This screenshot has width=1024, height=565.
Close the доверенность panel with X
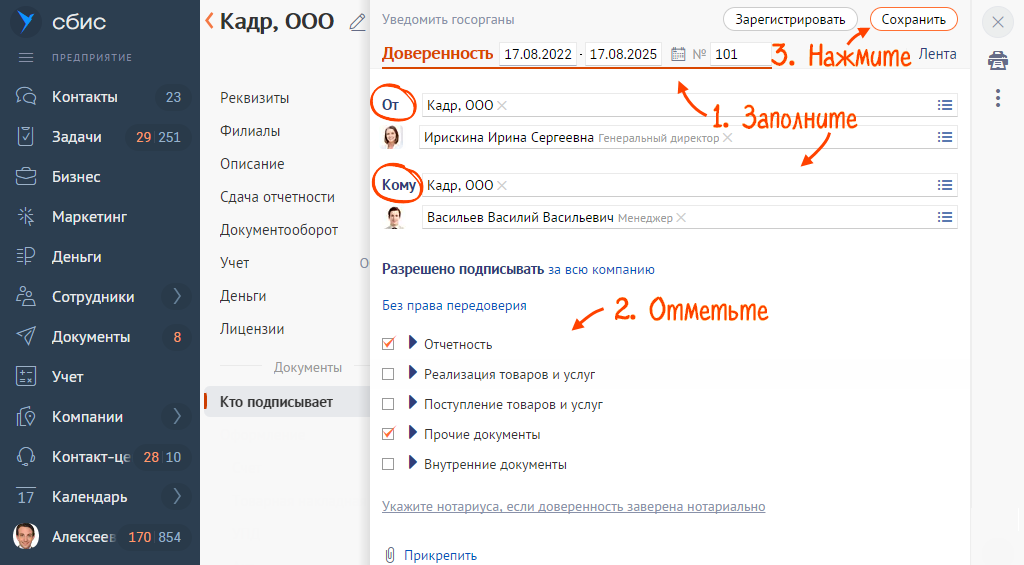pos(998,22)
